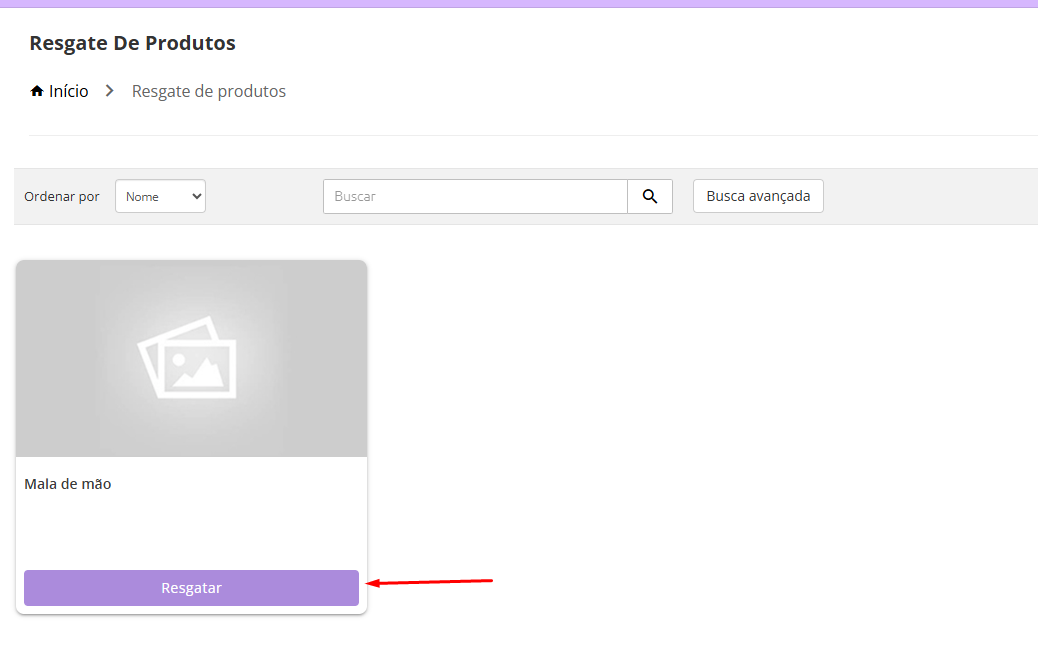Open the Busca avançada advanced search
This screenshot has width=1038, height=670.
click(x=758, y=197)
